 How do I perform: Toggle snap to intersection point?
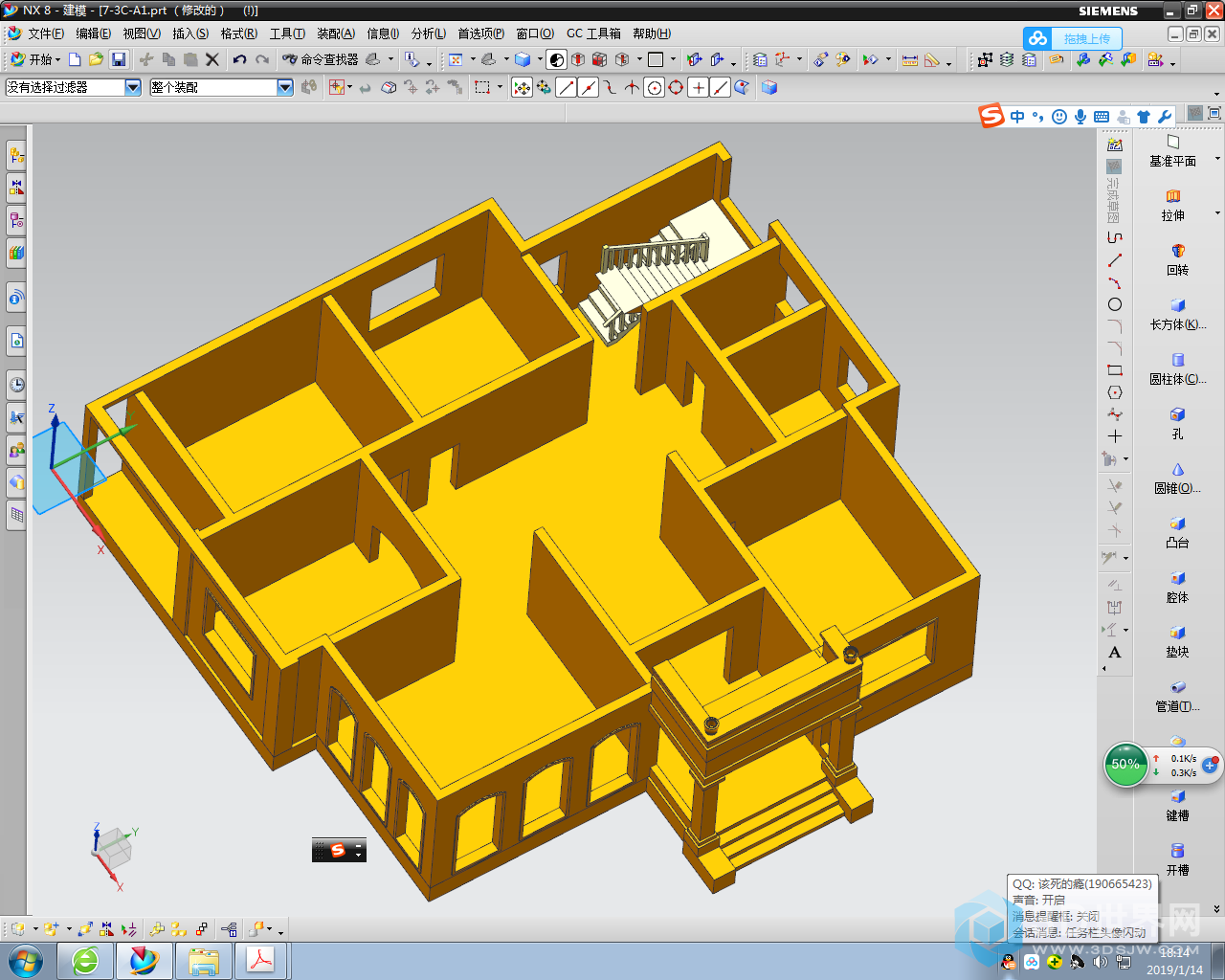632,87
